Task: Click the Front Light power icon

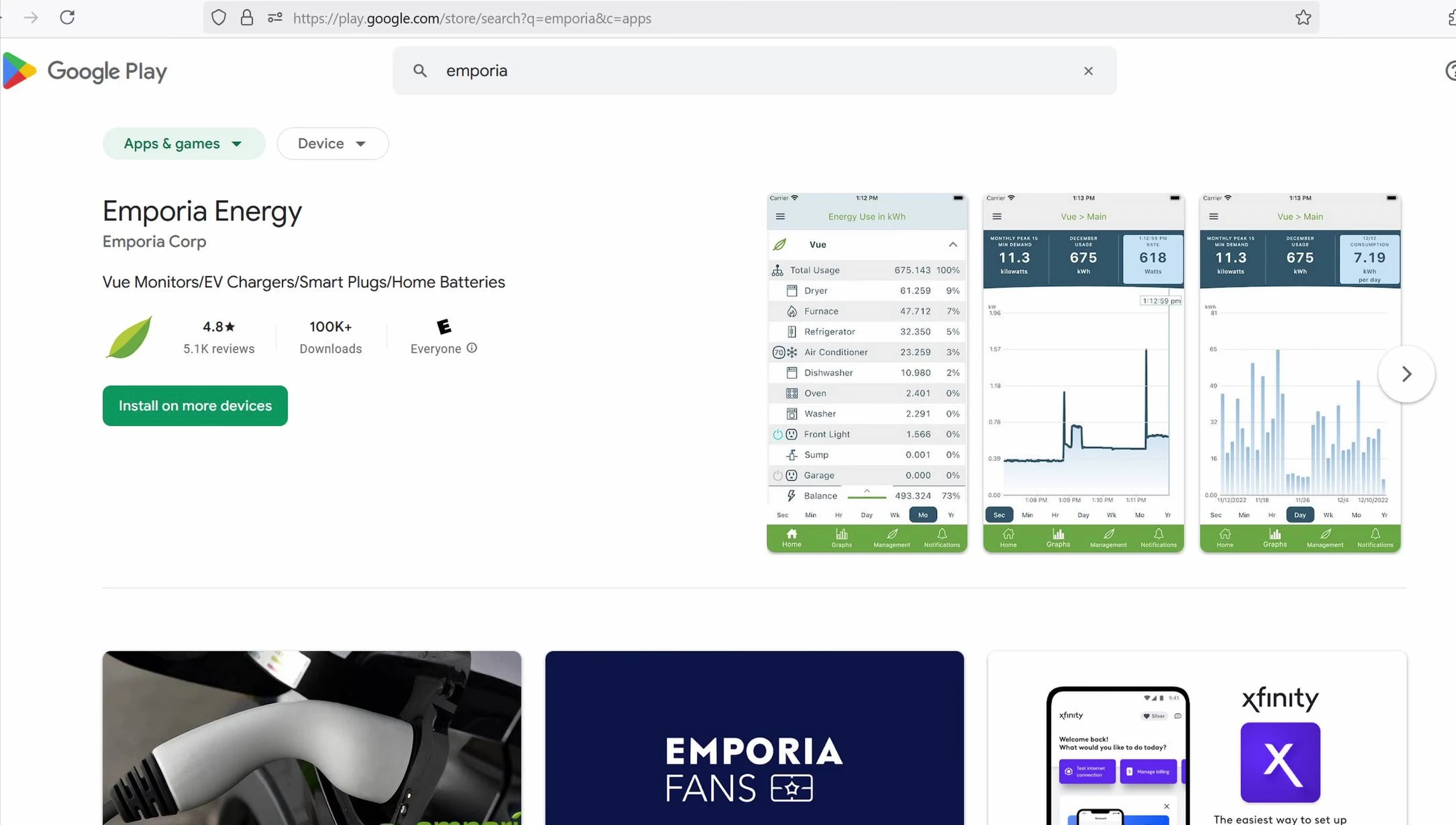Action: [778, 435]
